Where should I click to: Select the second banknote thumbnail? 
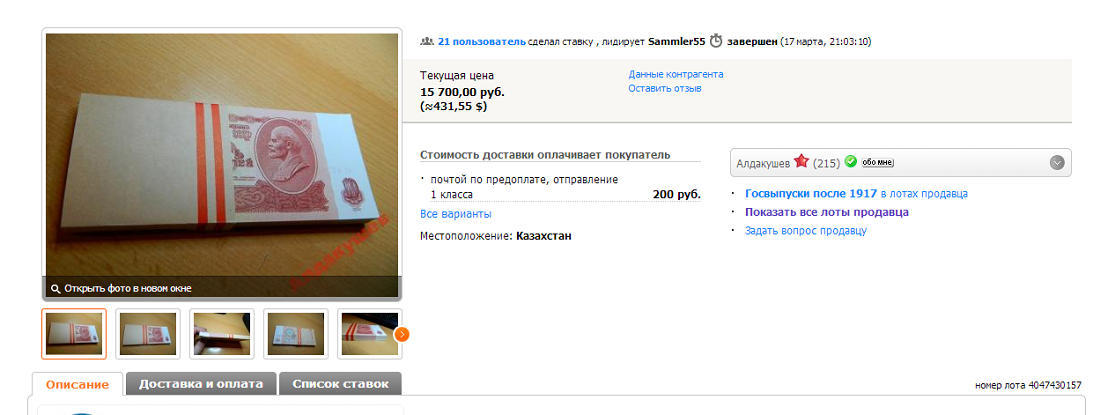148,334
